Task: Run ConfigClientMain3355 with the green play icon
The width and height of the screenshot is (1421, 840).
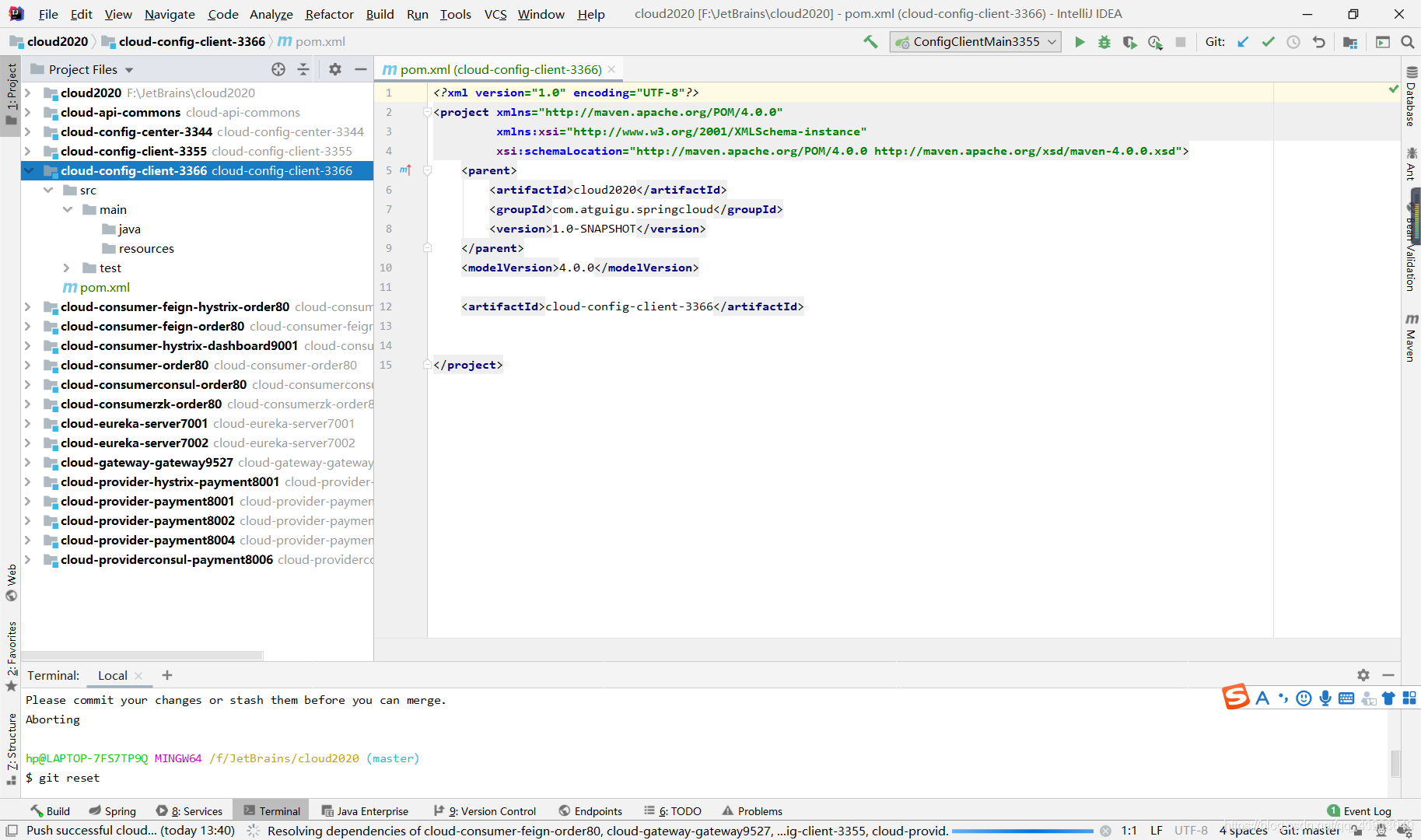Action: pos(1080,42)
